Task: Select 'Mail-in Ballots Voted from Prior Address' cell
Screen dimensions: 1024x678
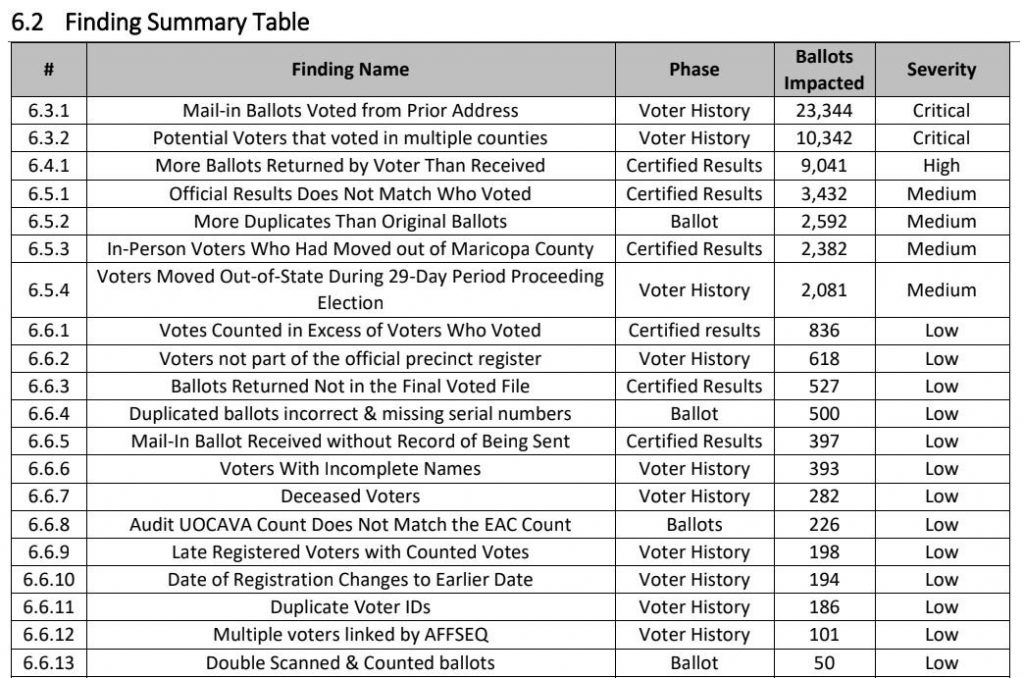Action: pyautogui.click(x=350, y=111)
